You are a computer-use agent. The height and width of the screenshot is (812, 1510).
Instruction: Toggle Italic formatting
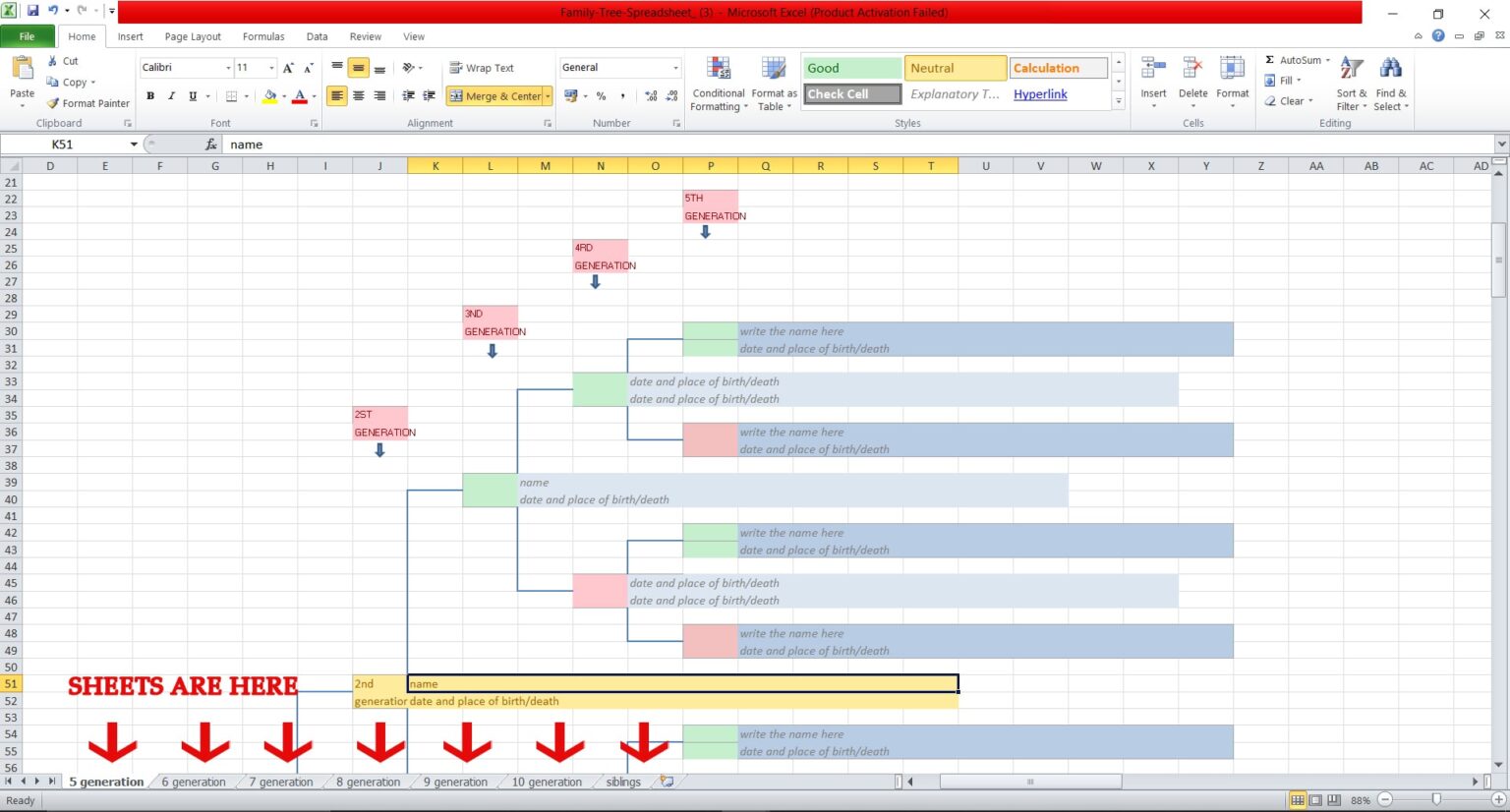pyautogui.click(x=171, y=96)
